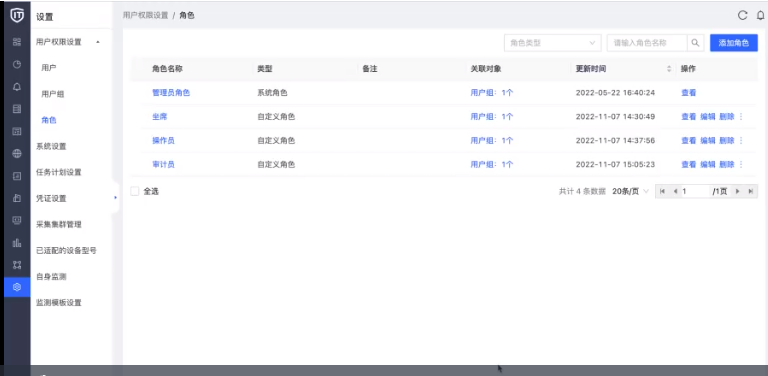768x376 pixels.
Task: Open the more options dots for 坐席 row
Action: (741, 117)
